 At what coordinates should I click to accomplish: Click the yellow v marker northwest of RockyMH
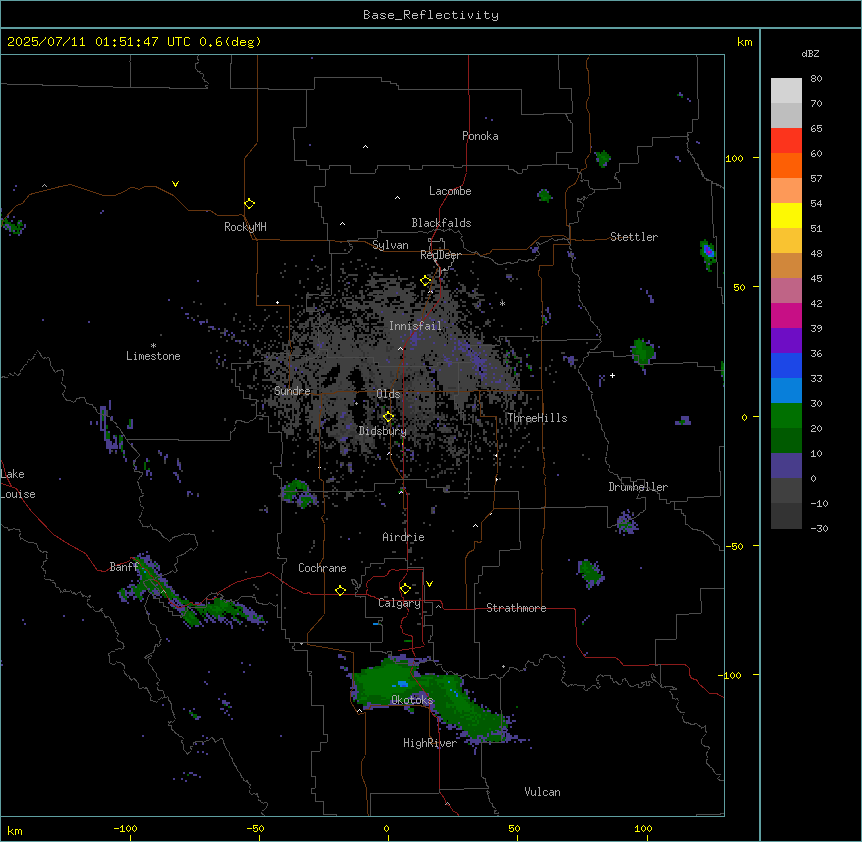tap(175, 184)
